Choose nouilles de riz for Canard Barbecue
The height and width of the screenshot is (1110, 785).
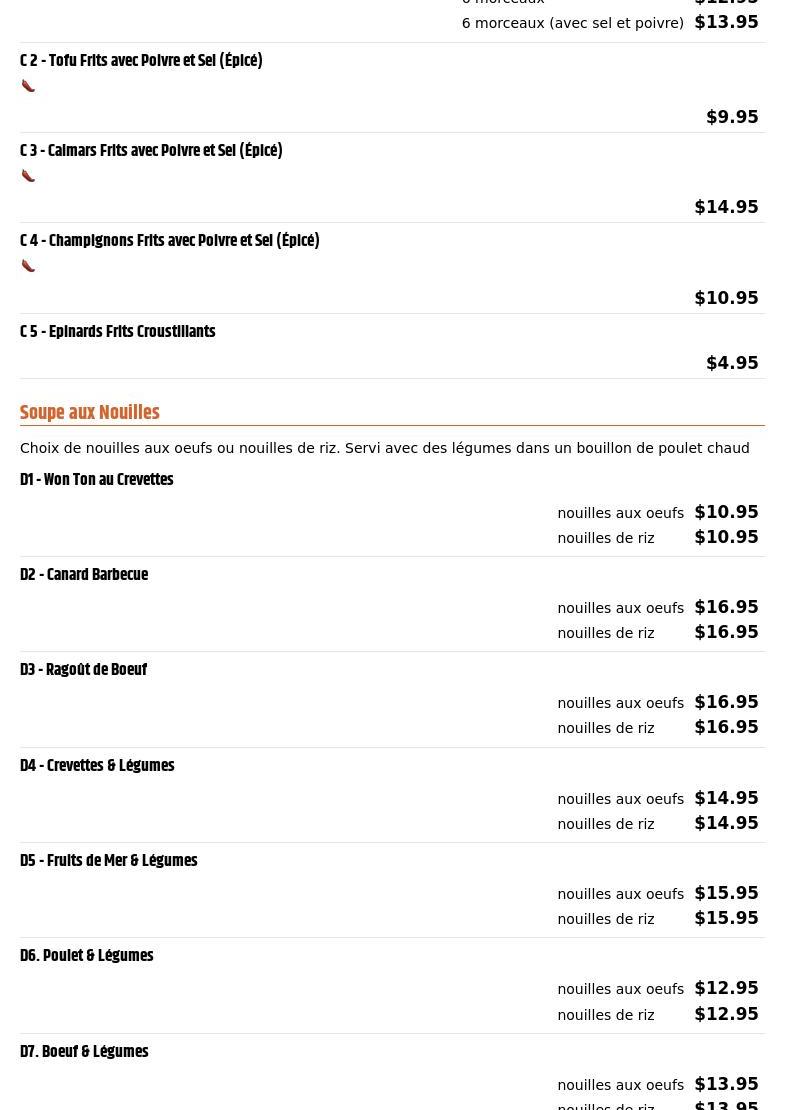click(x=606, y=633)
